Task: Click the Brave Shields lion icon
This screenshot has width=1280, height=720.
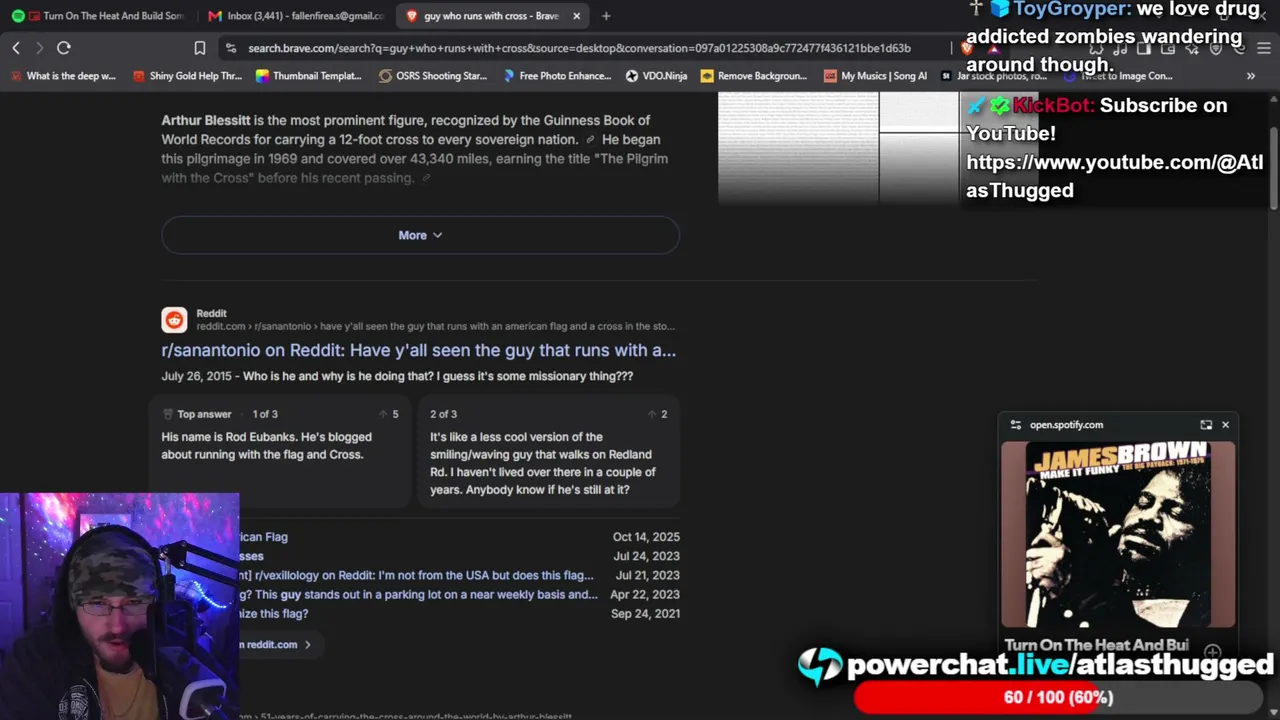Action: coord(967,48)
